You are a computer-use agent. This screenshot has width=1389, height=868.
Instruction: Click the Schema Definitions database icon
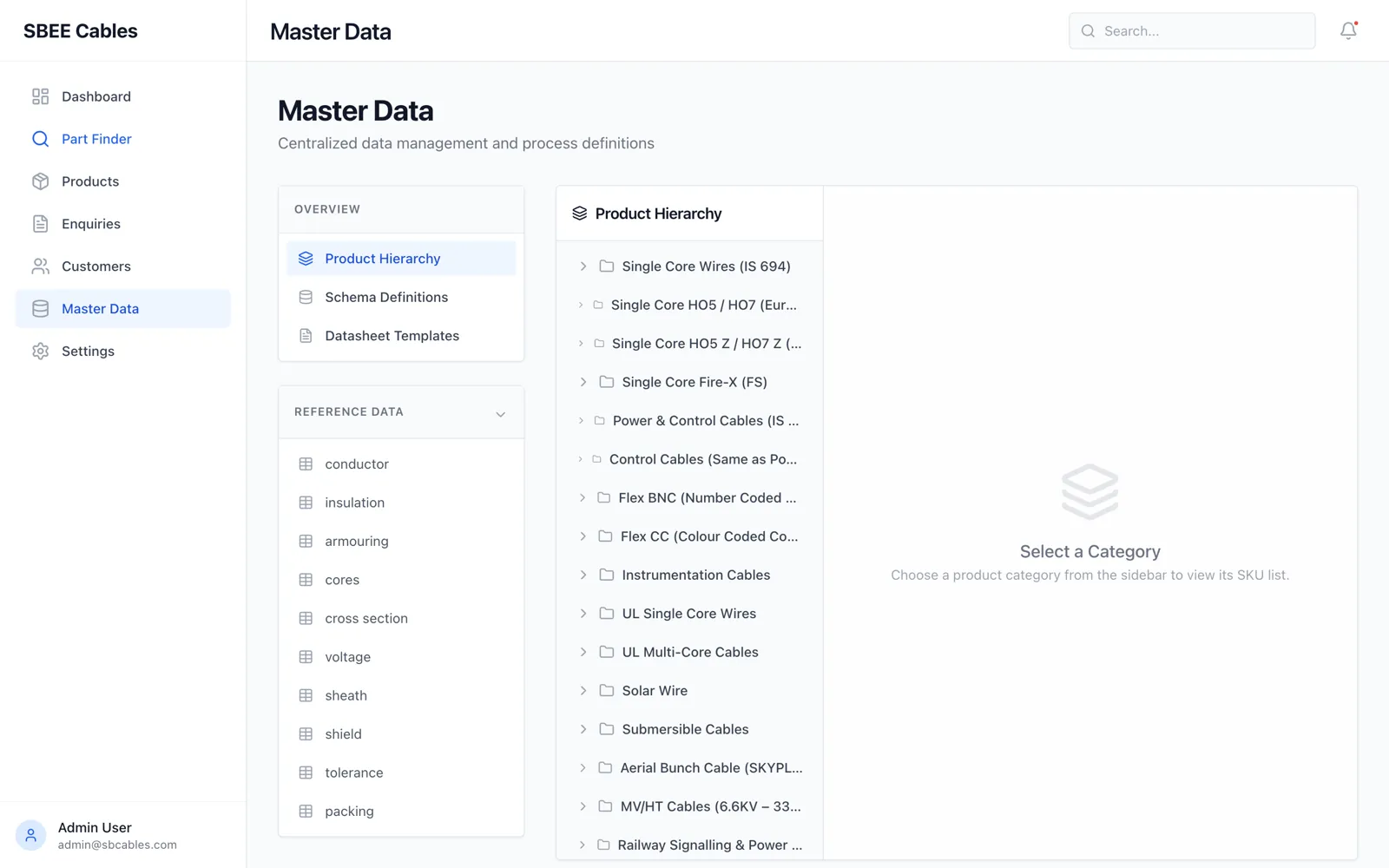306,297
